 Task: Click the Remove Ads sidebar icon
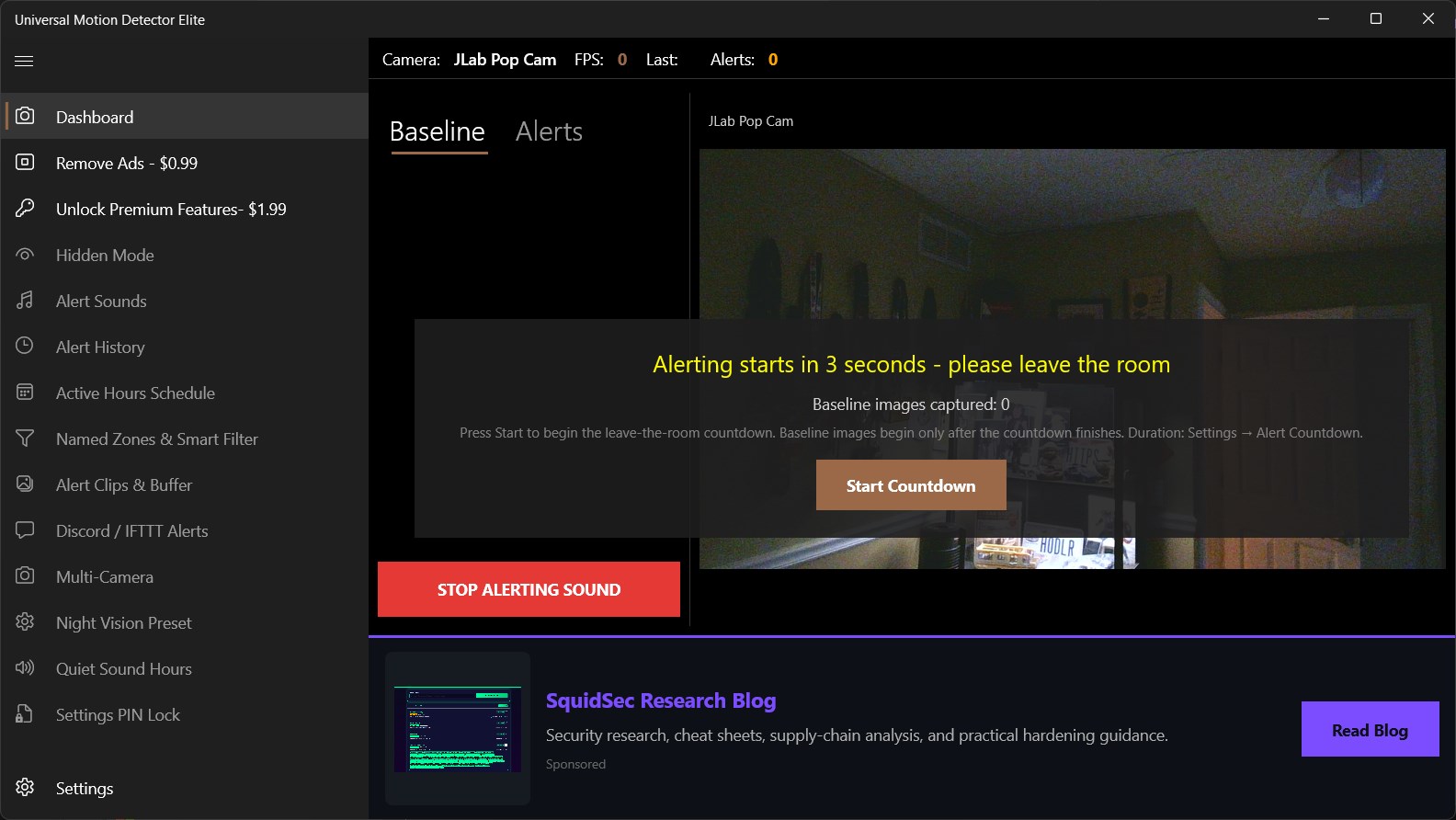click(x=25, y=162)
